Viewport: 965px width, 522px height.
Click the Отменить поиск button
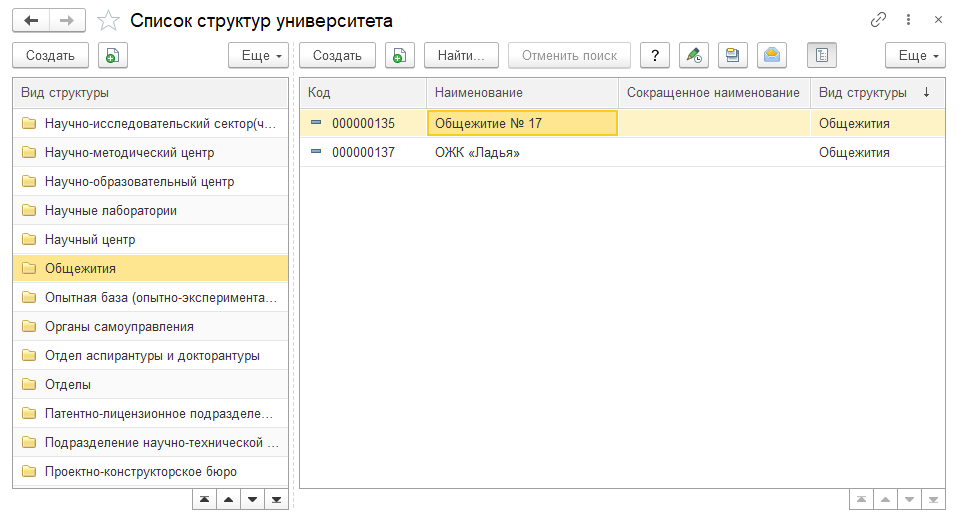point(569,55)
